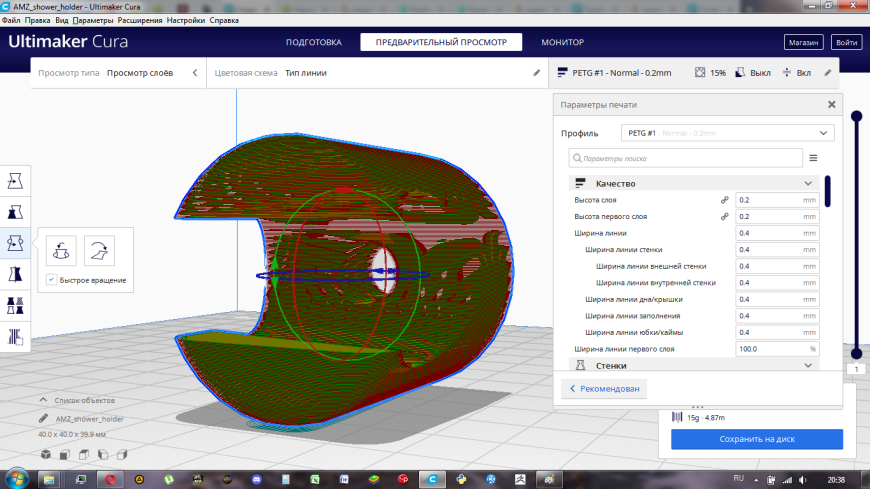Click the color scheme edit pencil icon
Screen dimensions: 870x489
tap(537, 73)
